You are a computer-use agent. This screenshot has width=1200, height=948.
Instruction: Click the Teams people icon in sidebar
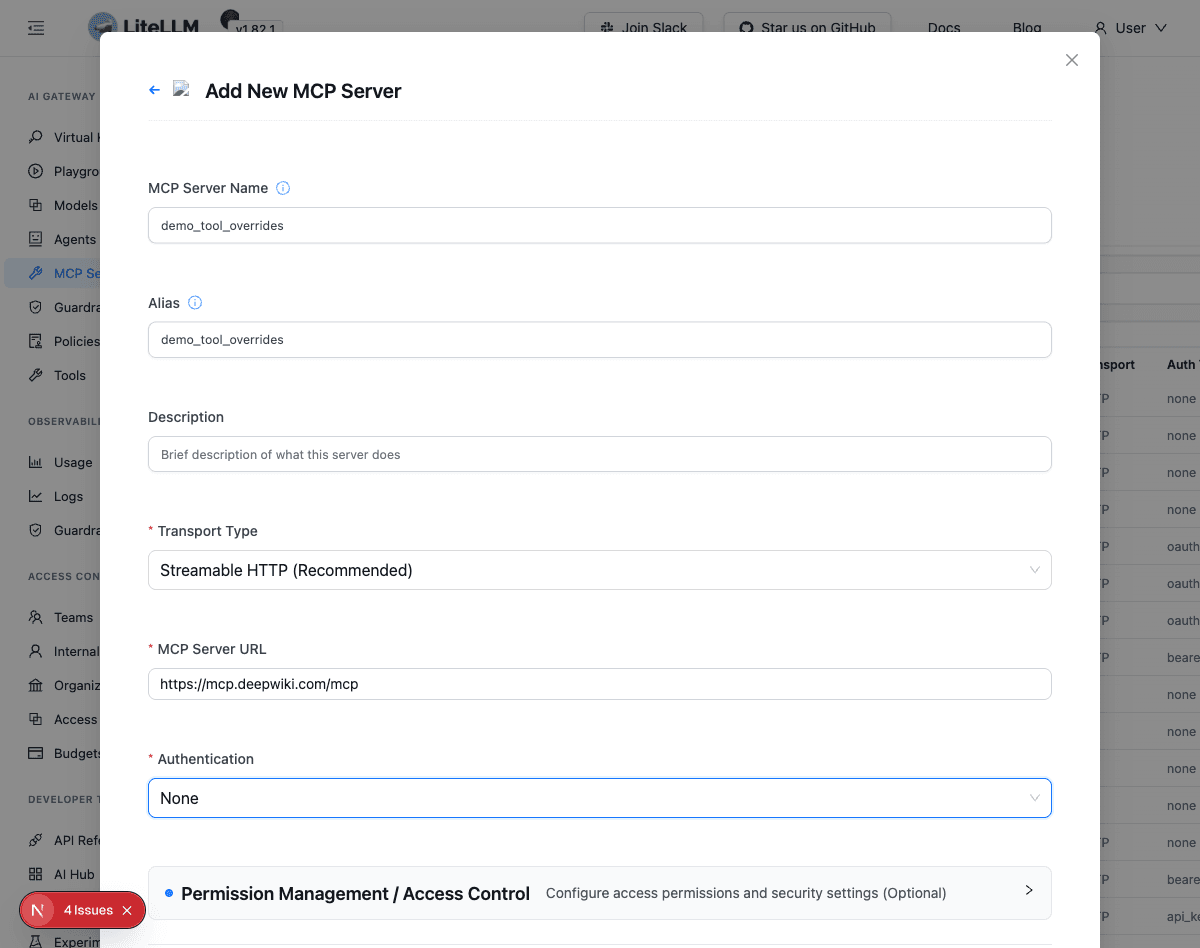(x=36, y=617)
